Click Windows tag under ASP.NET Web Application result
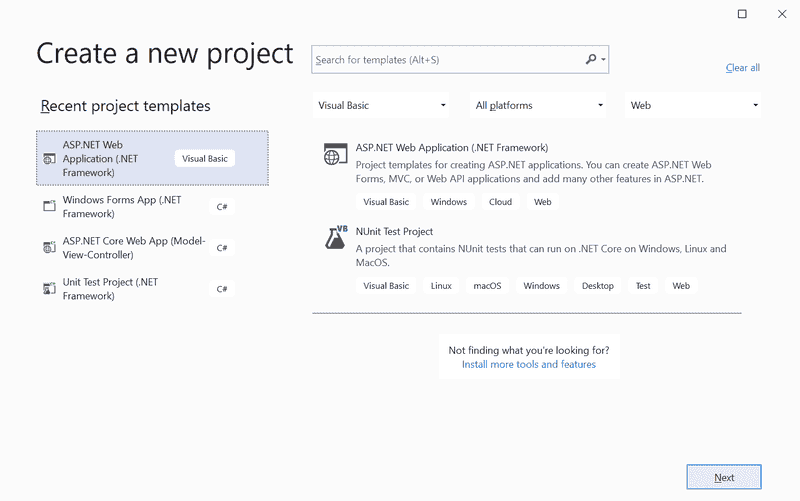The image size is (800, 501). [x=448, y=202]
